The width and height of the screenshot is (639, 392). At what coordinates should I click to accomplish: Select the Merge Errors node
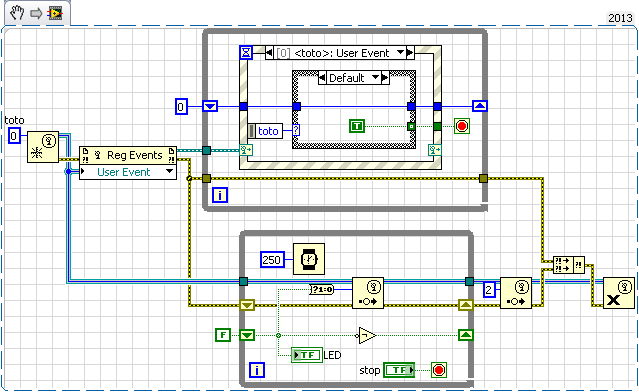(568, 265)
